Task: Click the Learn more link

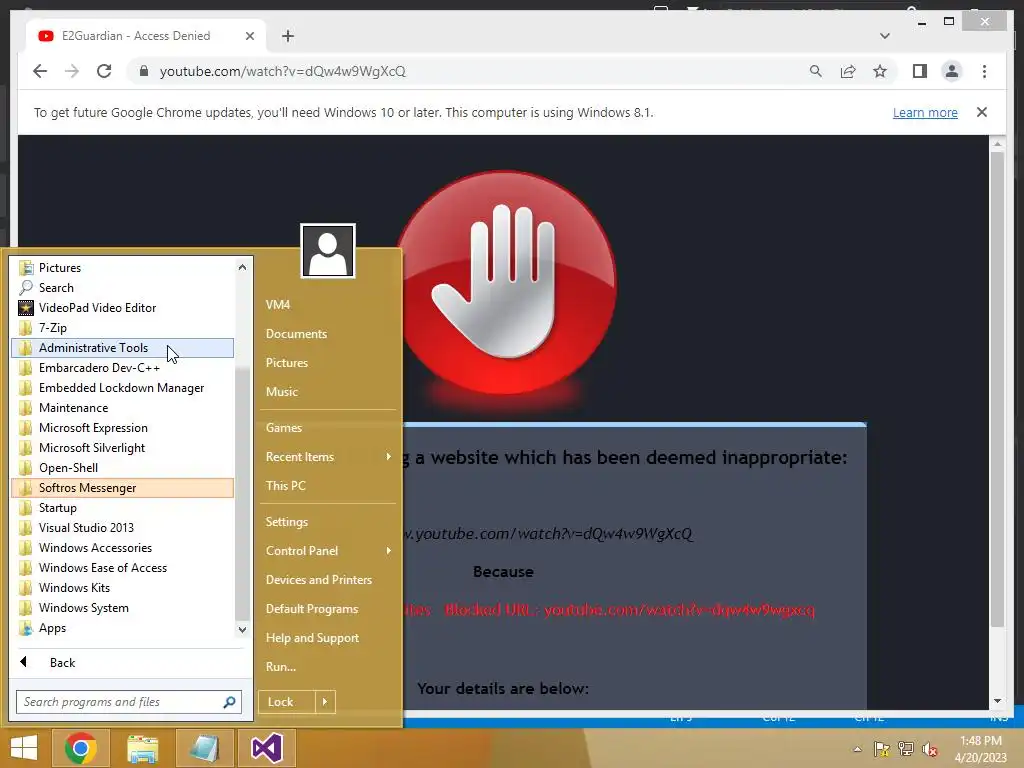Action: point(925,112)
